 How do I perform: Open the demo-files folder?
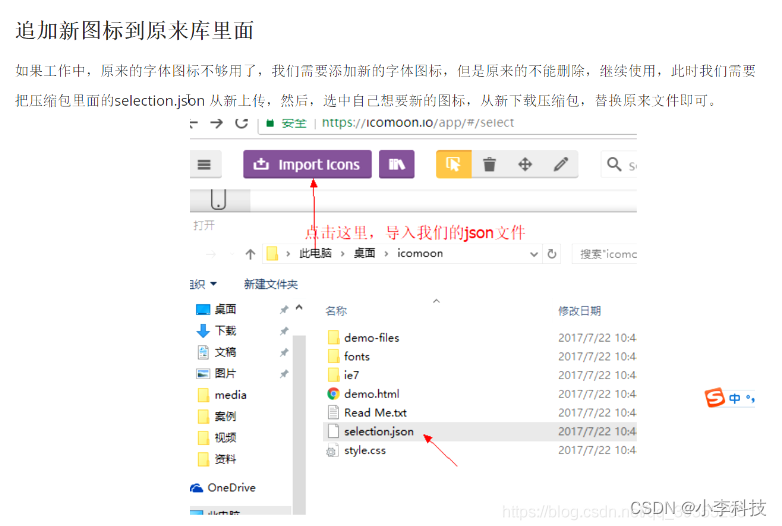coord(371,338)
